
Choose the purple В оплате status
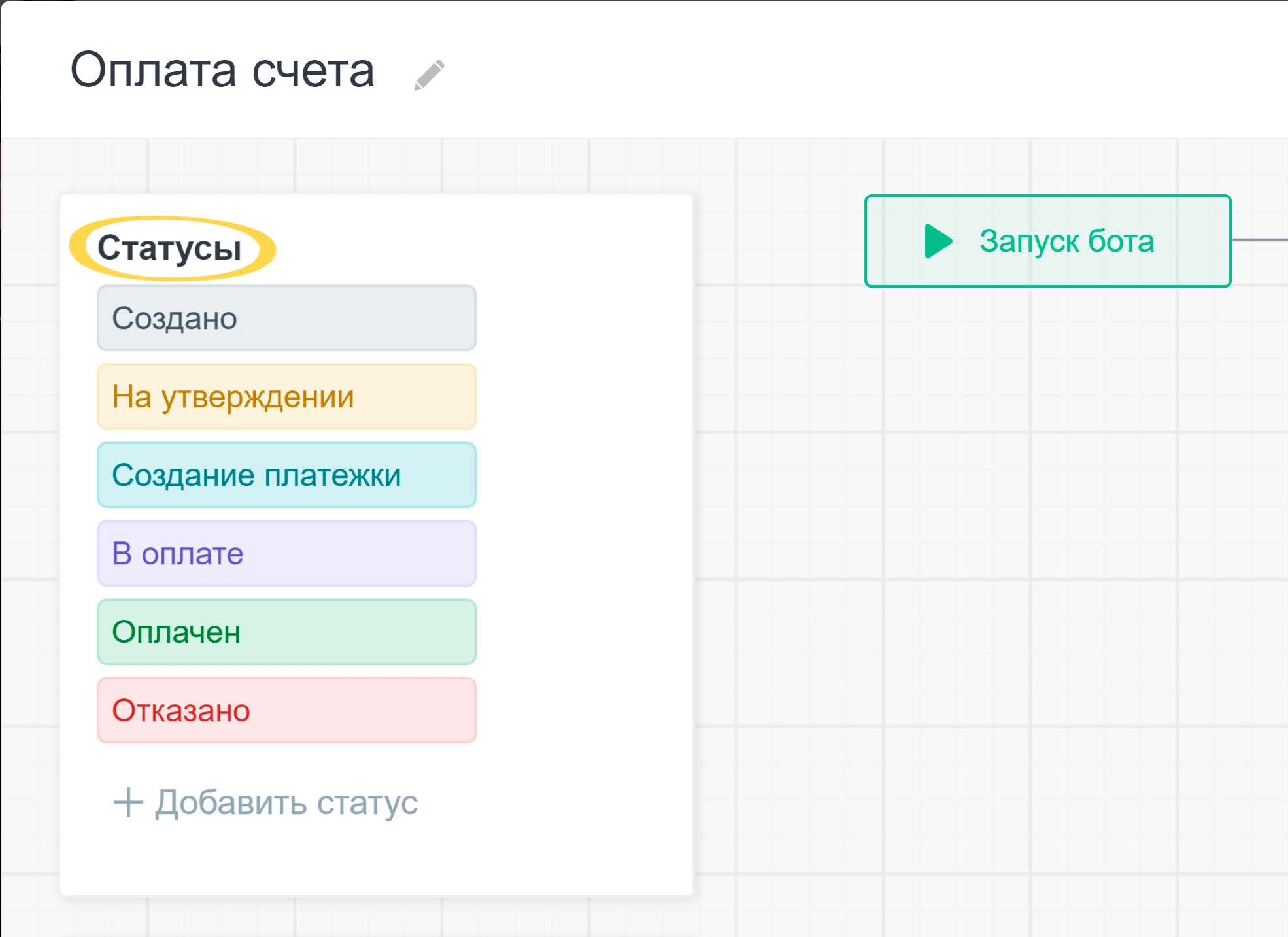click(x=286, y=554)
